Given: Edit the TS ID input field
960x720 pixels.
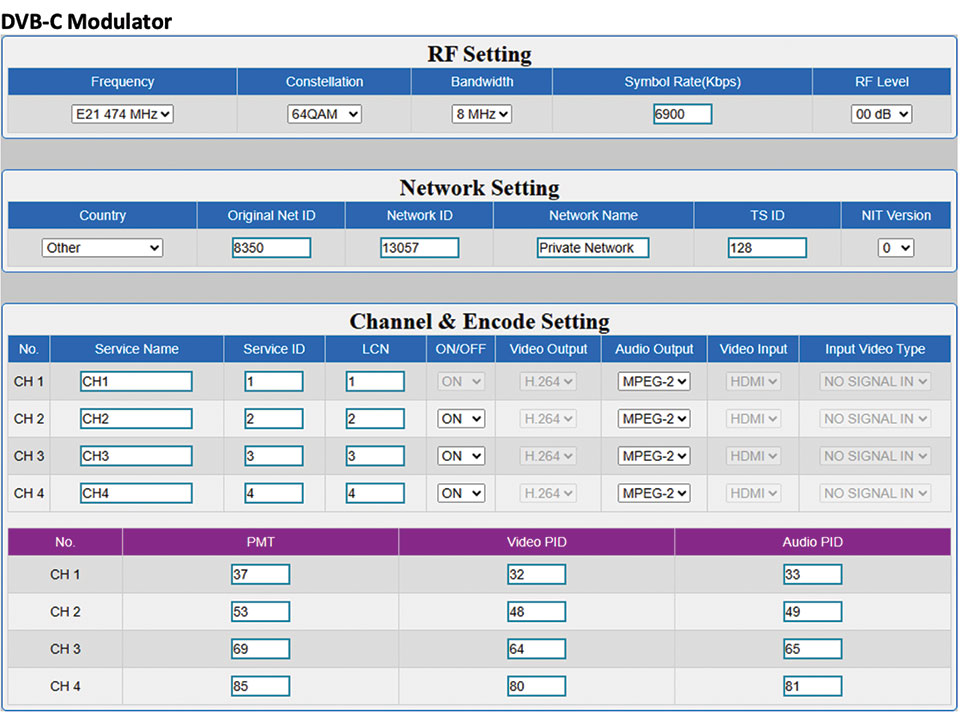Looking at the screenshot, I should click(766, 247).
